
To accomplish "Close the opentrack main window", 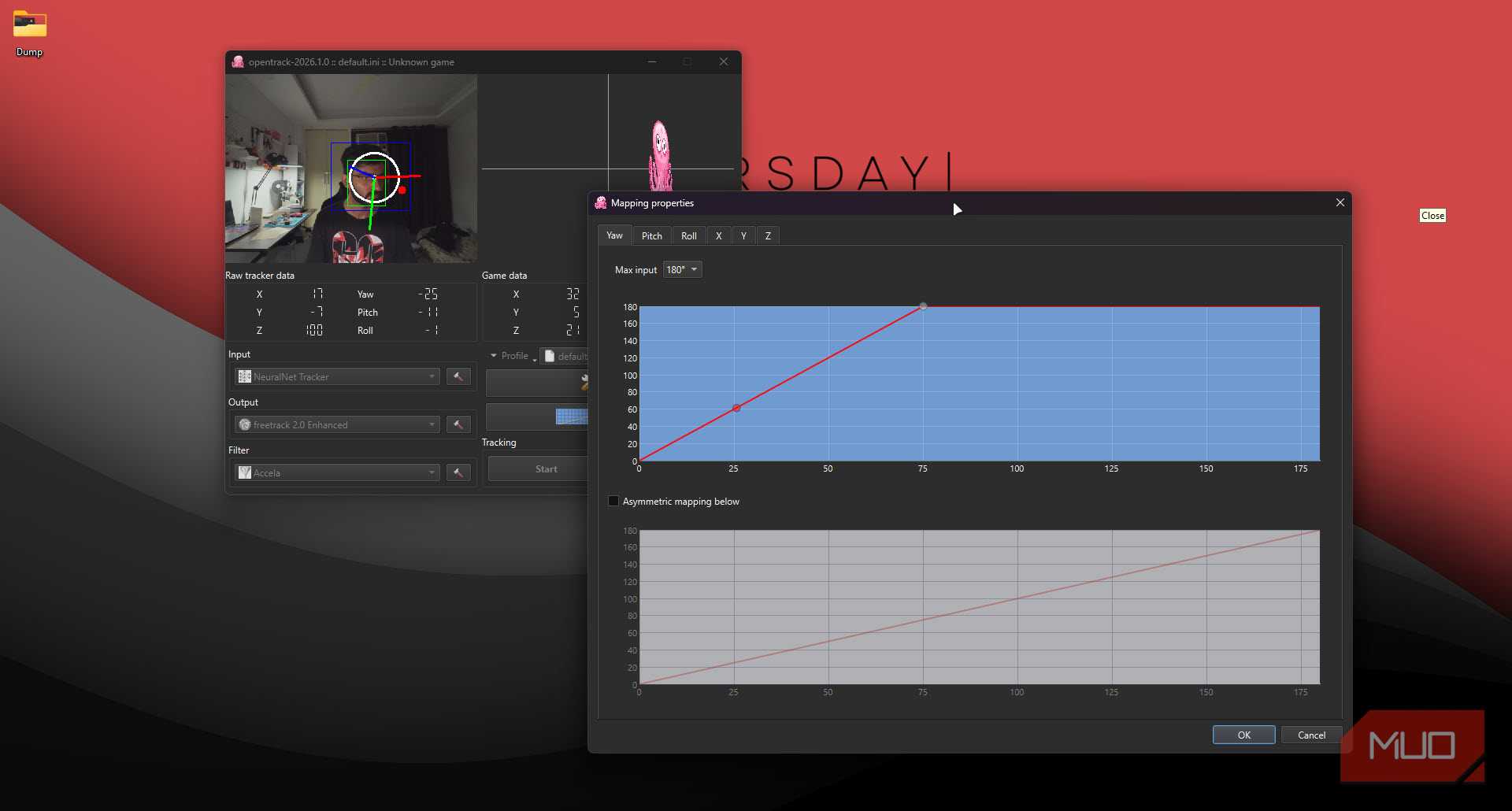I will (x=723, y=61).
